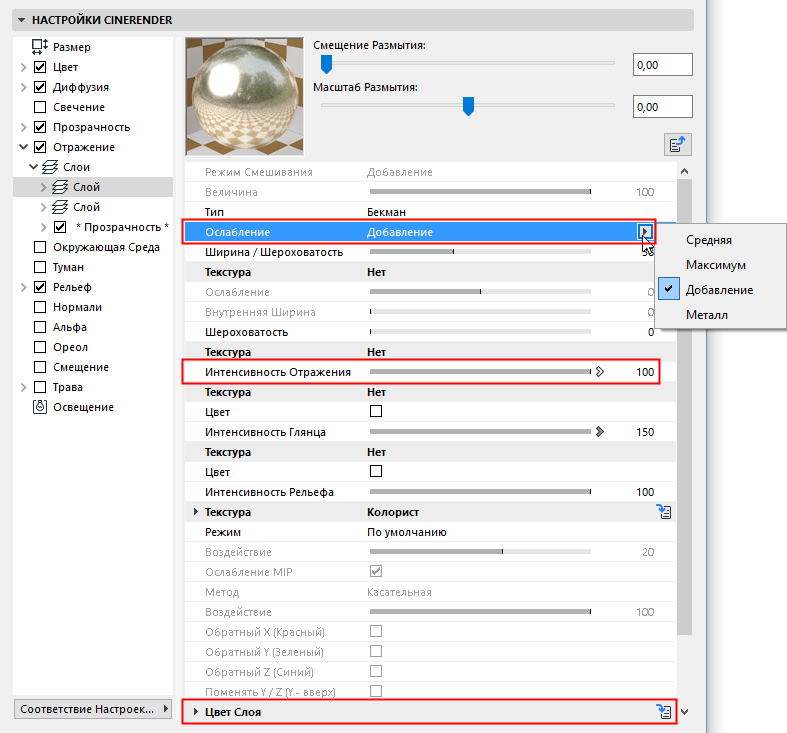
Task: Expand the second Слой node
Action: (x=43, y=207)
